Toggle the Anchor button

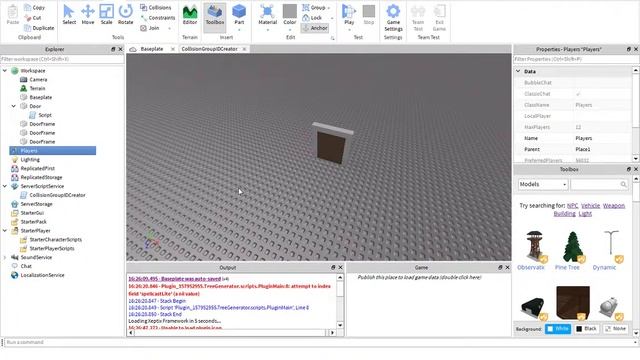click(x=315, y=28)
